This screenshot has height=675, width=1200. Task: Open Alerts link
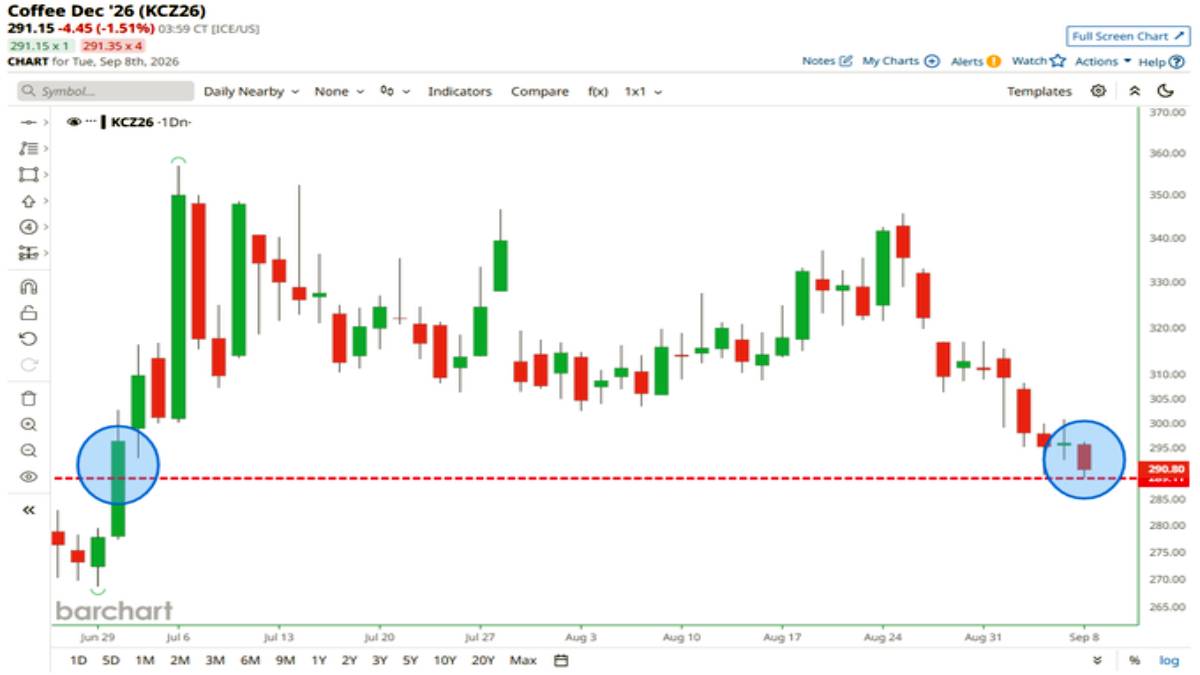[975, 61]
